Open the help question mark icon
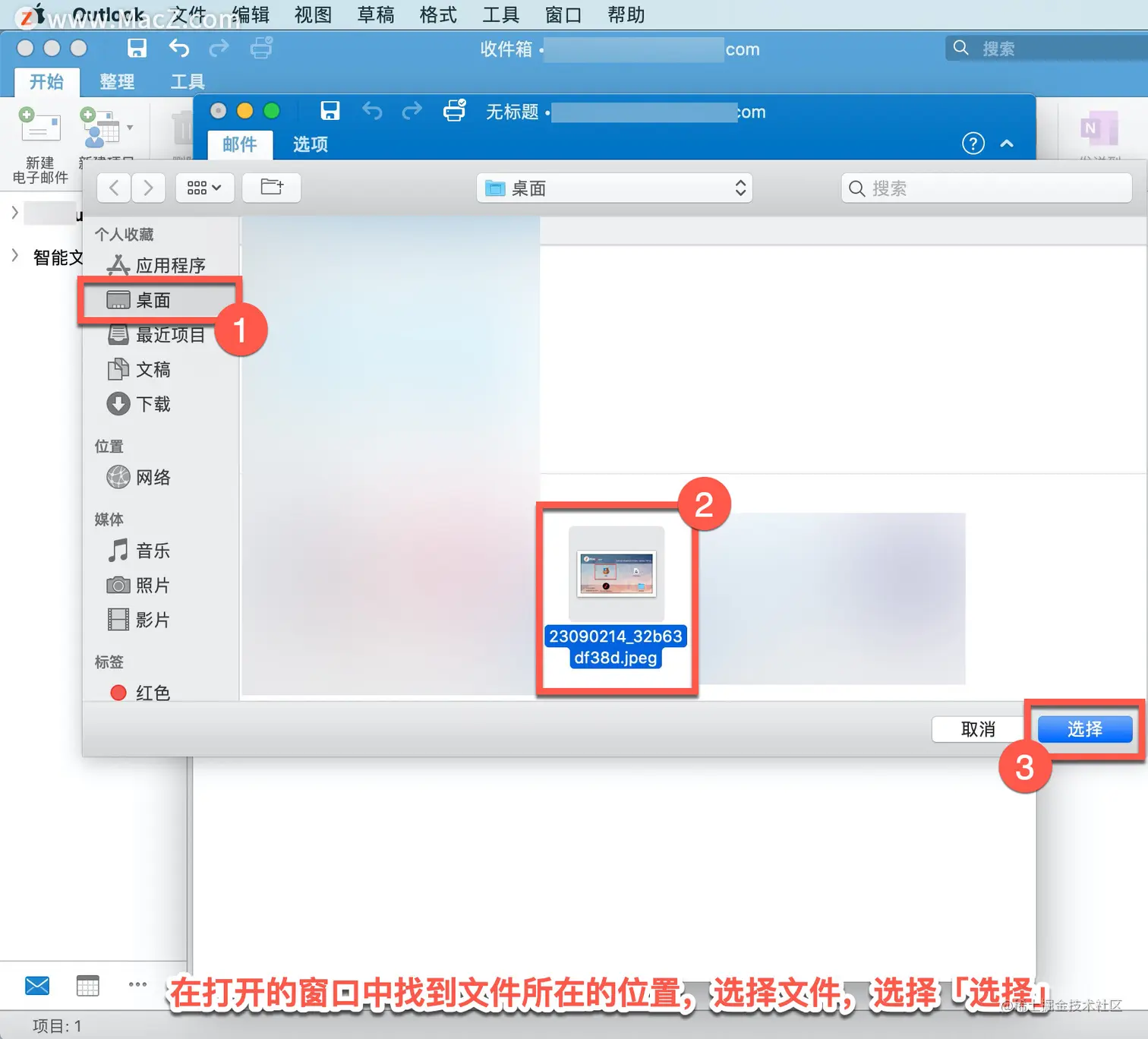Image resolution: width=1148 pixels, height=1039 pixels. tap(973, 143)
